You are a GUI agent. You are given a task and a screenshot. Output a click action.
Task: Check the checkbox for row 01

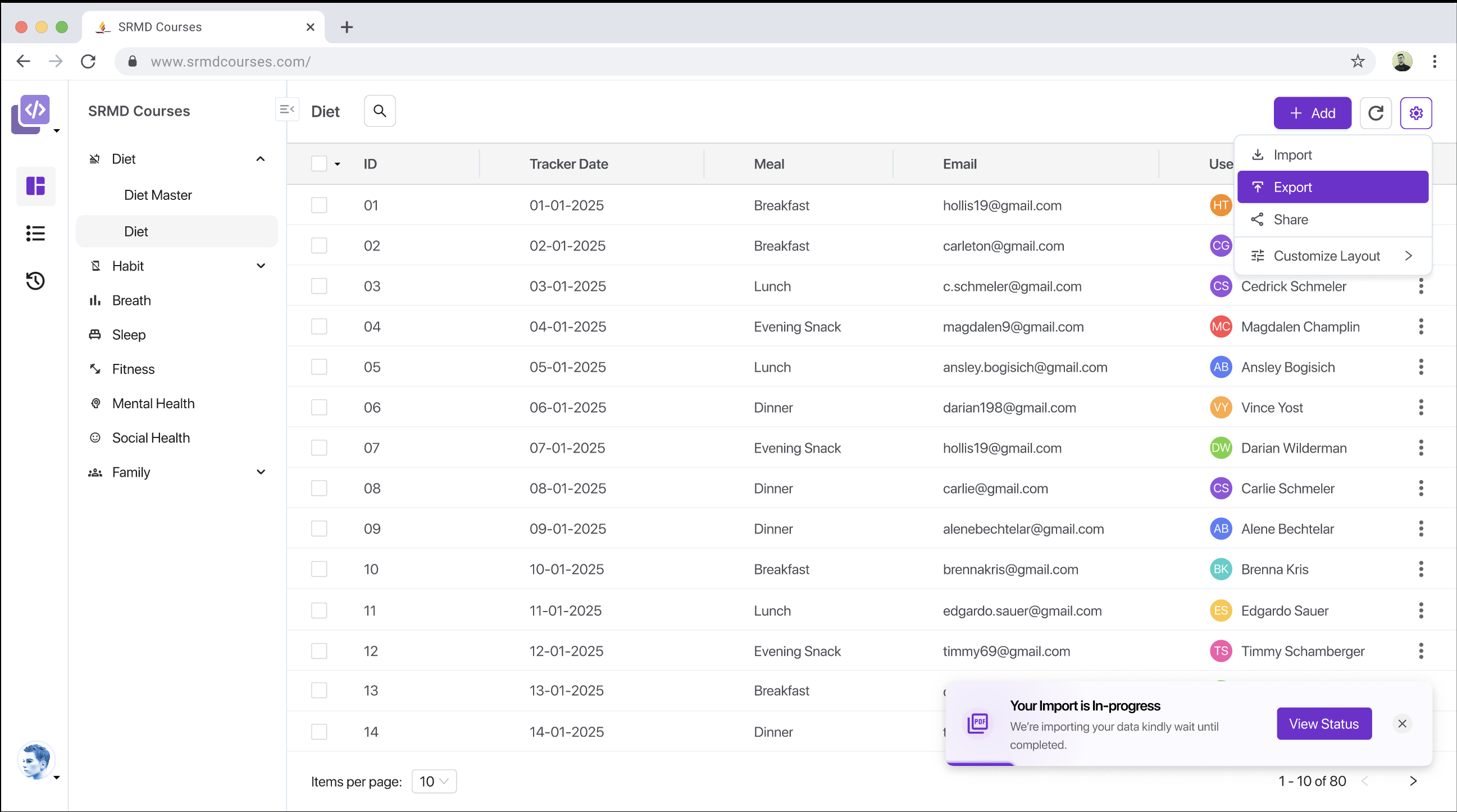pyautogui.click(x=319, y=205)
